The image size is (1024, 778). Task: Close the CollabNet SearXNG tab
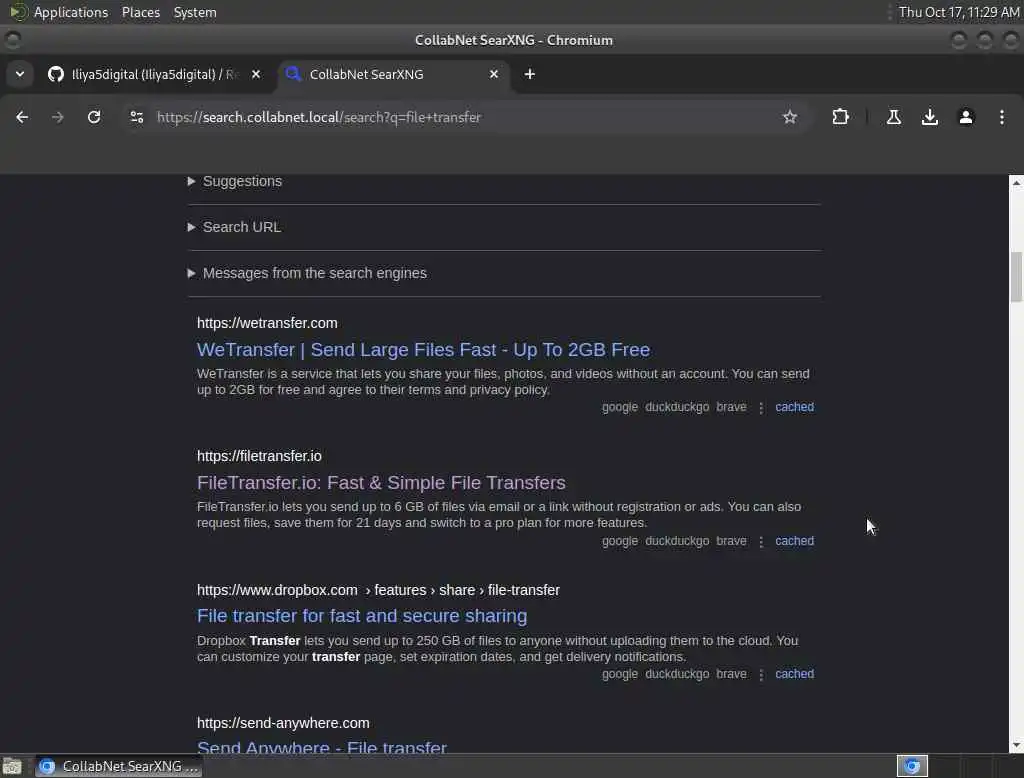(494, 74)
